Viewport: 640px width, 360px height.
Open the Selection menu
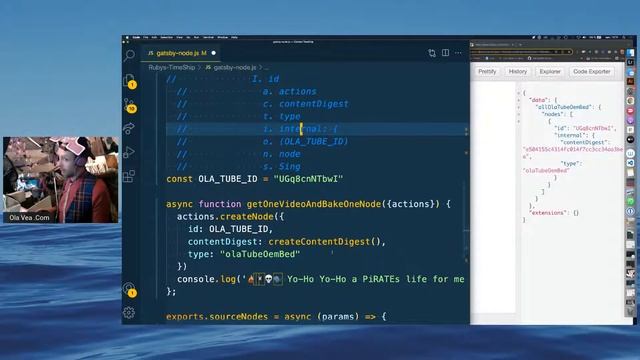pos(167,37)
